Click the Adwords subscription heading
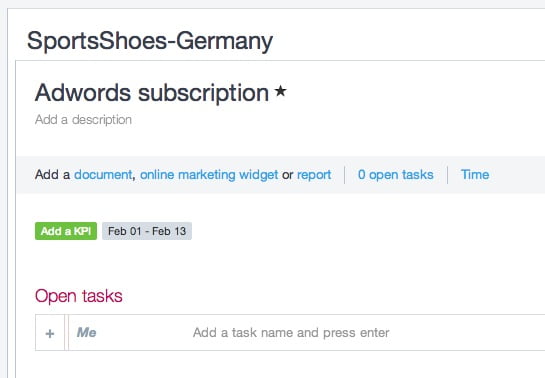Viewport: 545px width, 378px height. pyautogui.click(x=152, y=93)
